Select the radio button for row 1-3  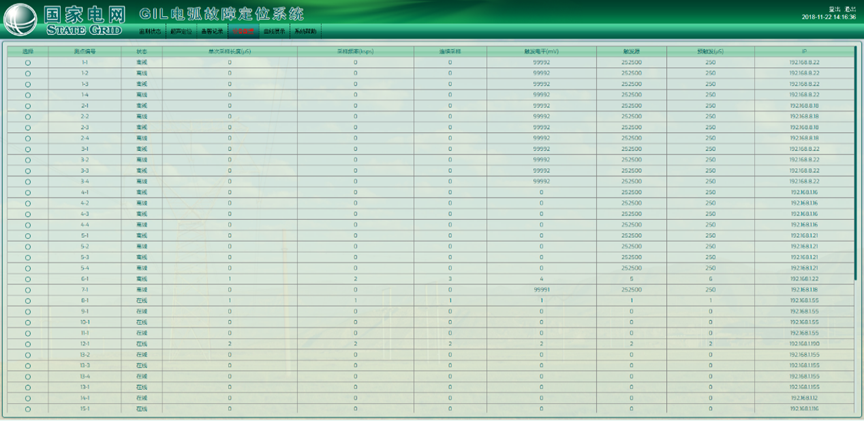pos(28,84)
